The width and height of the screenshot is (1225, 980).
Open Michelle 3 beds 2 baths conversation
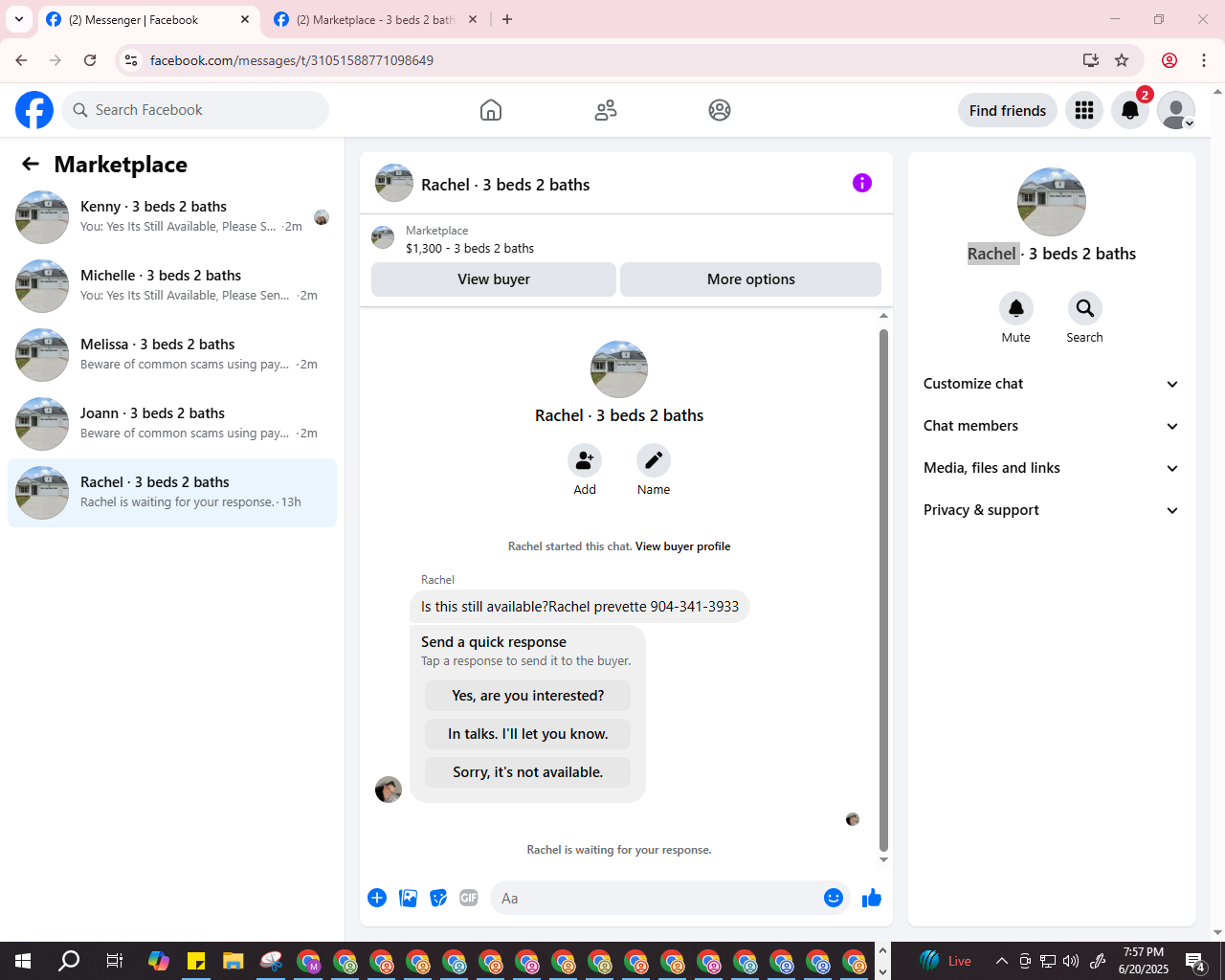point(172,286)
